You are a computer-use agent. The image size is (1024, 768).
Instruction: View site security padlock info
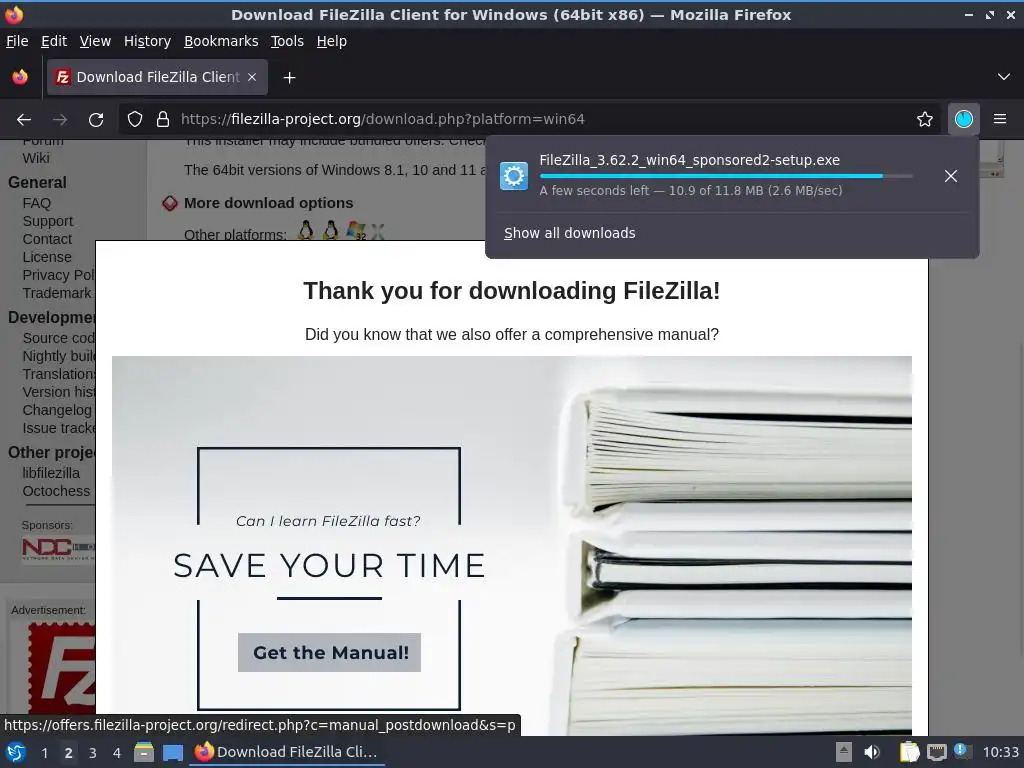(163, 119)
